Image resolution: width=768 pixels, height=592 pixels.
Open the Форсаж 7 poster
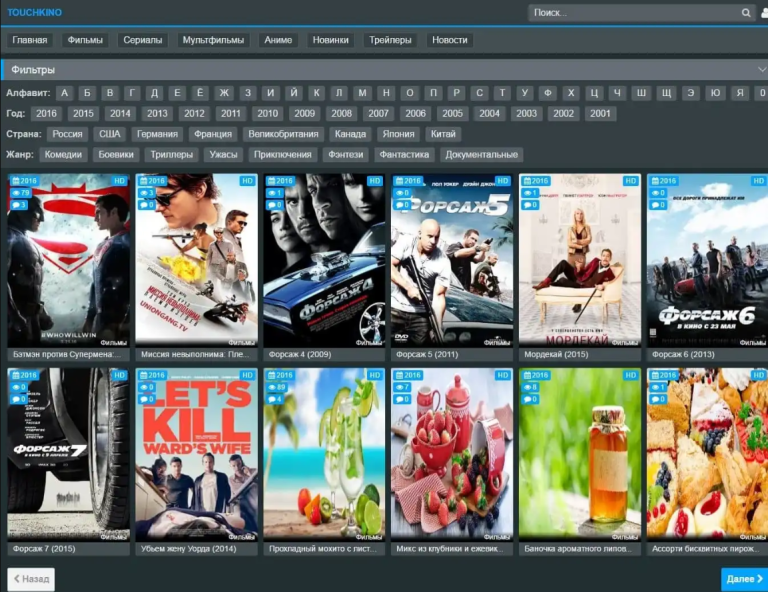[69, 454]
